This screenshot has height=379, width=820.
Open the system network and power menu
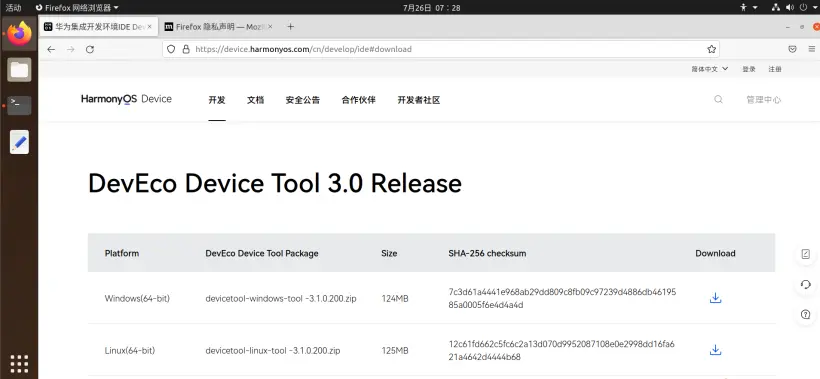(x=795, y=7)
